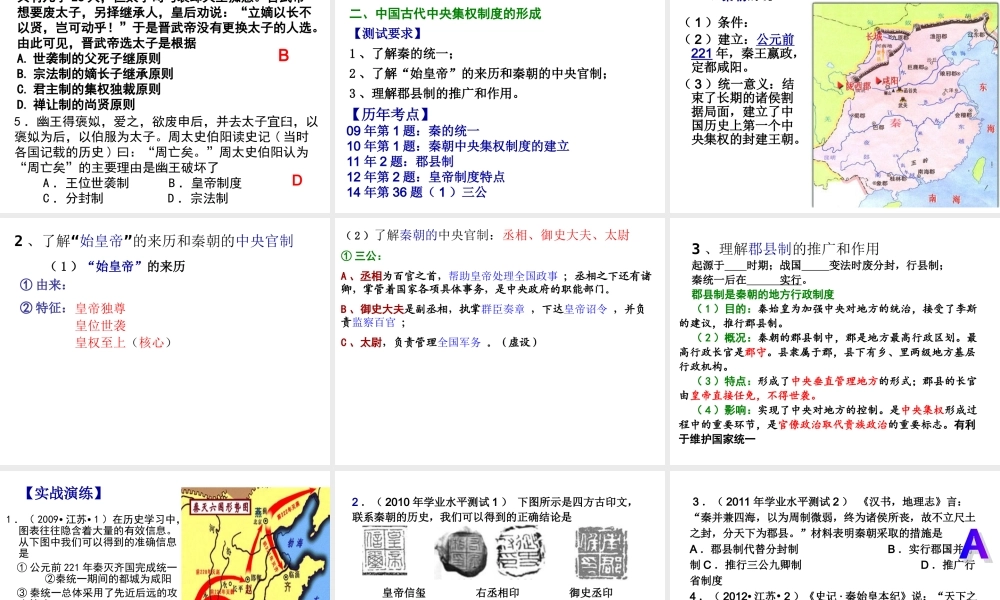
Task: Select 10 年第 1 题:秦朝中央集权制度的建立
Action: [458, 146]
